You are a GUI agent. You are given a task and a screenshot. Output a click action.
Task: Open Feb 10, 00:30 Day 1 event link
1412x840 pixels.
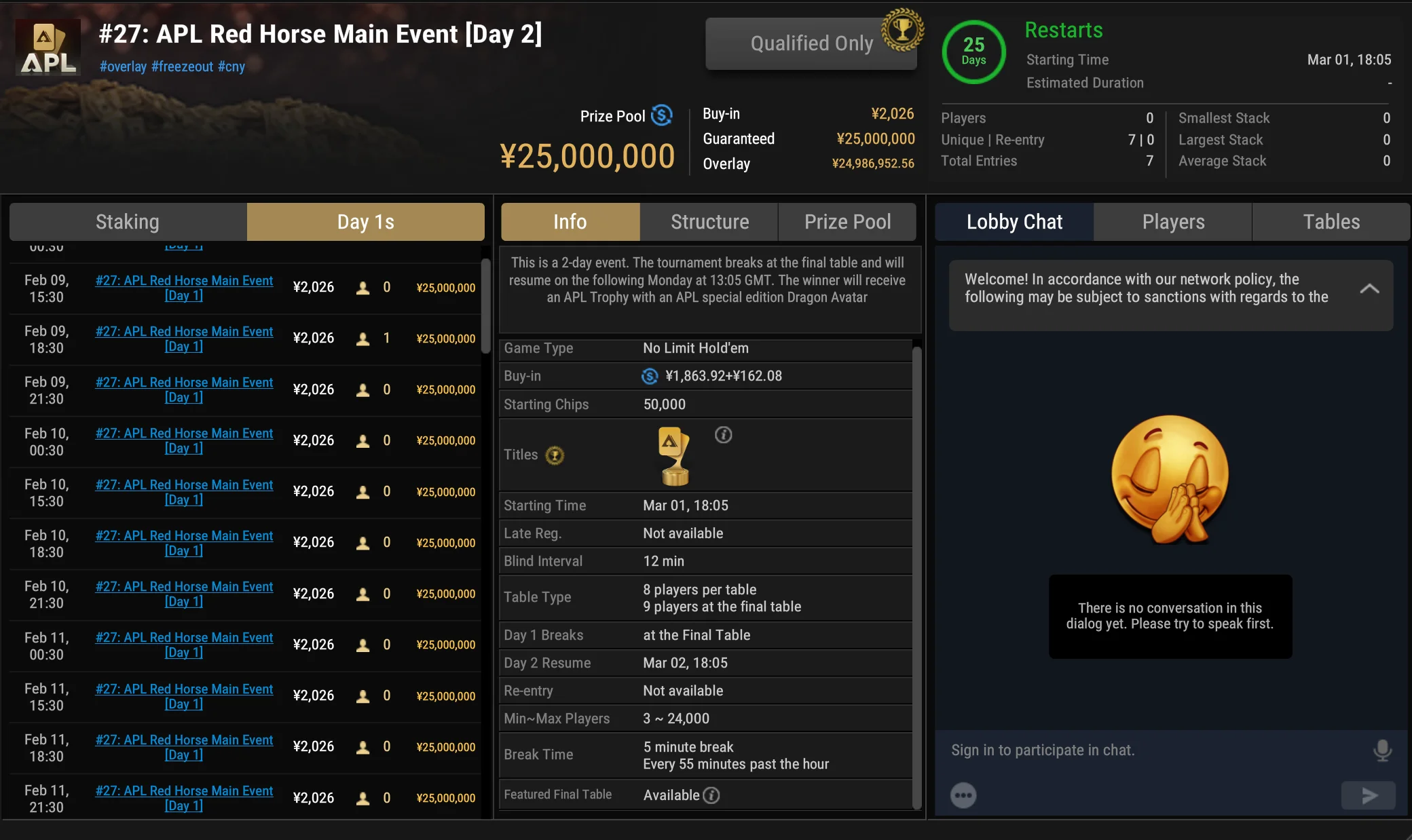tap(184, 440)
